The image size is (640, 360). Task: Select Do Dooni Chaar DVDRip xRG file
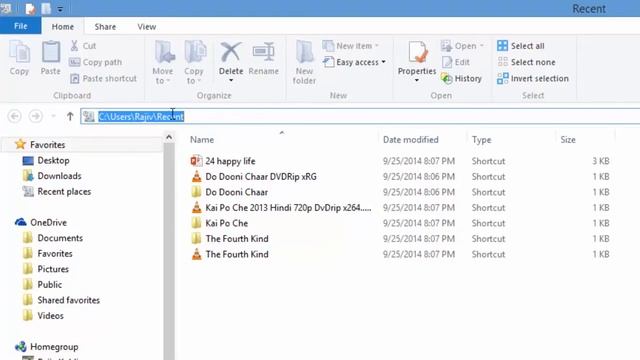(253, 176)
